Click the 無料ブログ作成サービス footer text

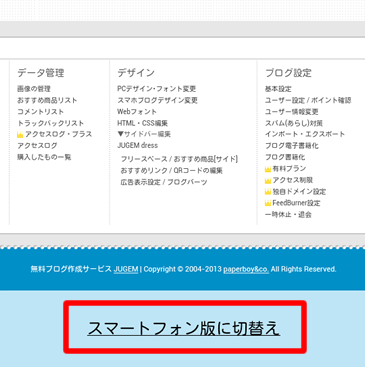pos(71,269)
